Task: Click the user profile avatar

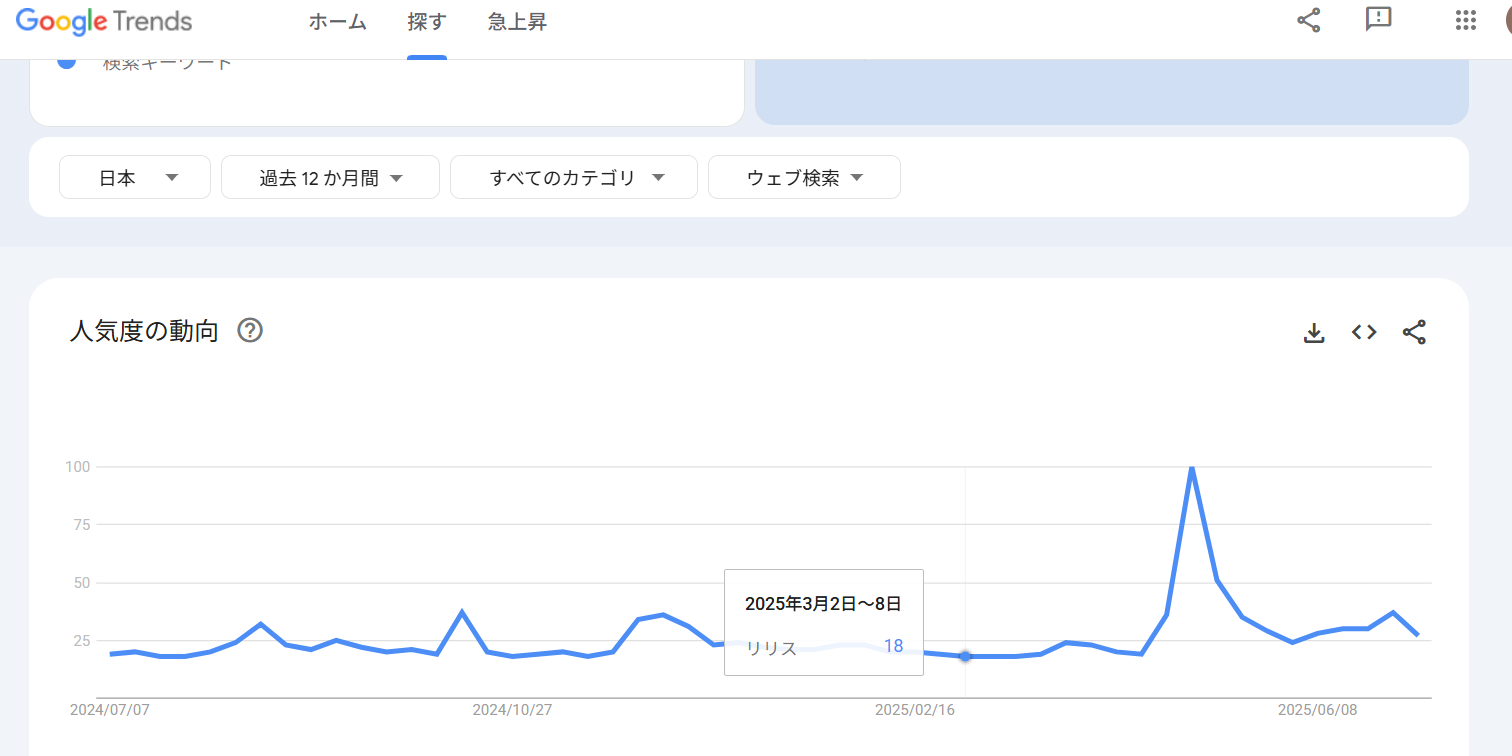Action: (1507, 21)
